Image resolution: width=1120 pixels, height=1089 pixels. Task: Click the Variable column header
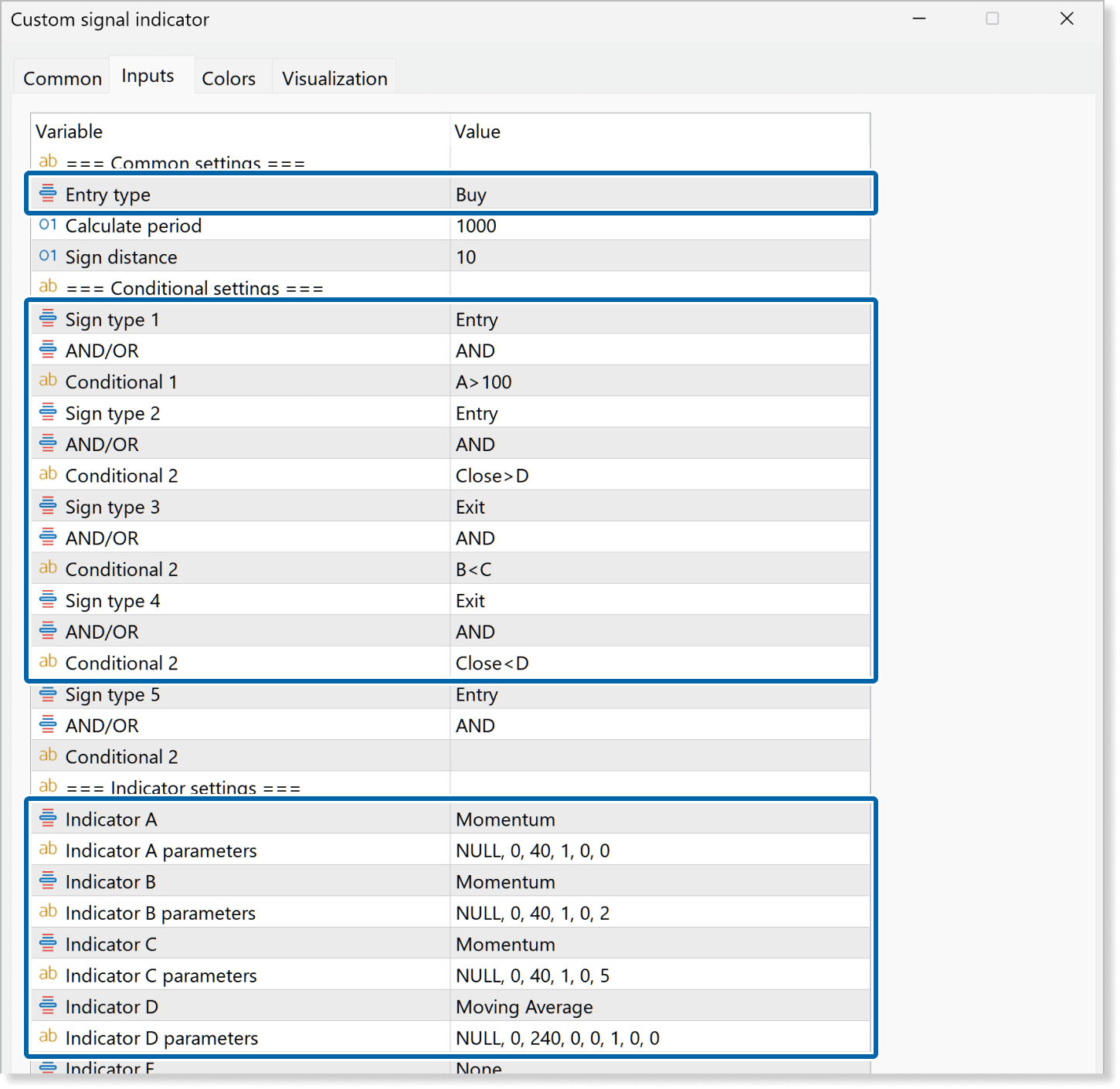pyautogui.click(x=70, y=131)
